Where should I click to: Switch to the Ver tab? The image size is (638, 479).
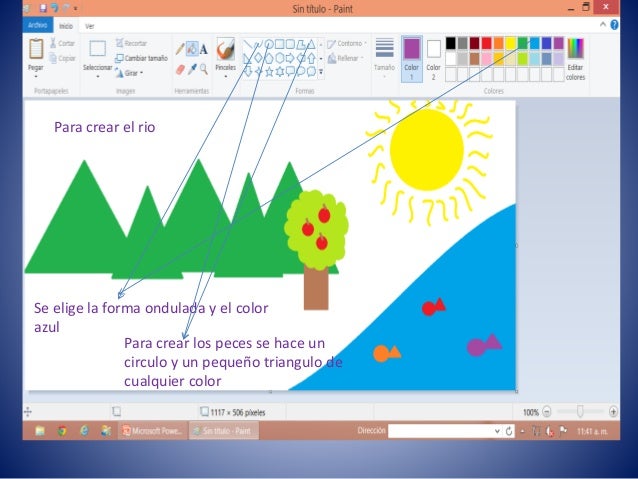coord(90,26)
